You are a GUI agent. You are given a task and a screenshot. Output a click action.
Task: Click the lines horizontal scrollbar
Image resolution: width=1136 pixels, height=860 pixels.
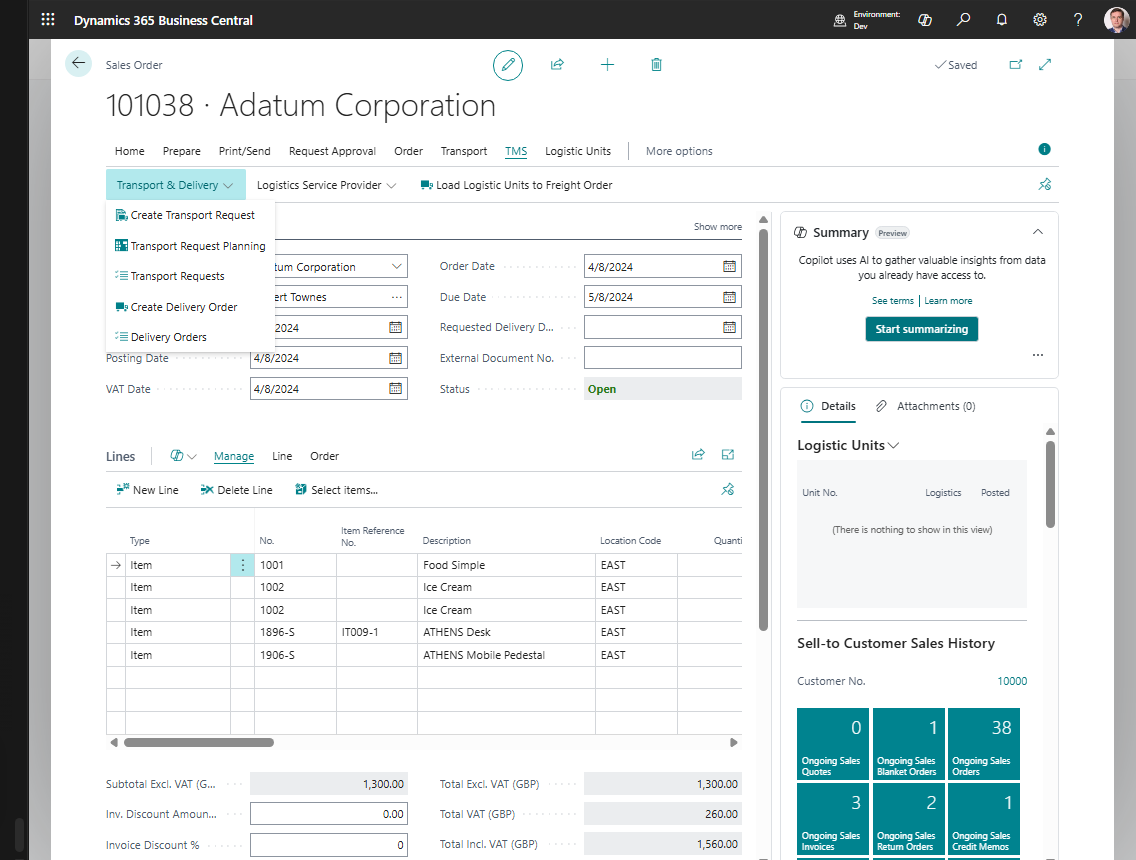tap(199, 742)
